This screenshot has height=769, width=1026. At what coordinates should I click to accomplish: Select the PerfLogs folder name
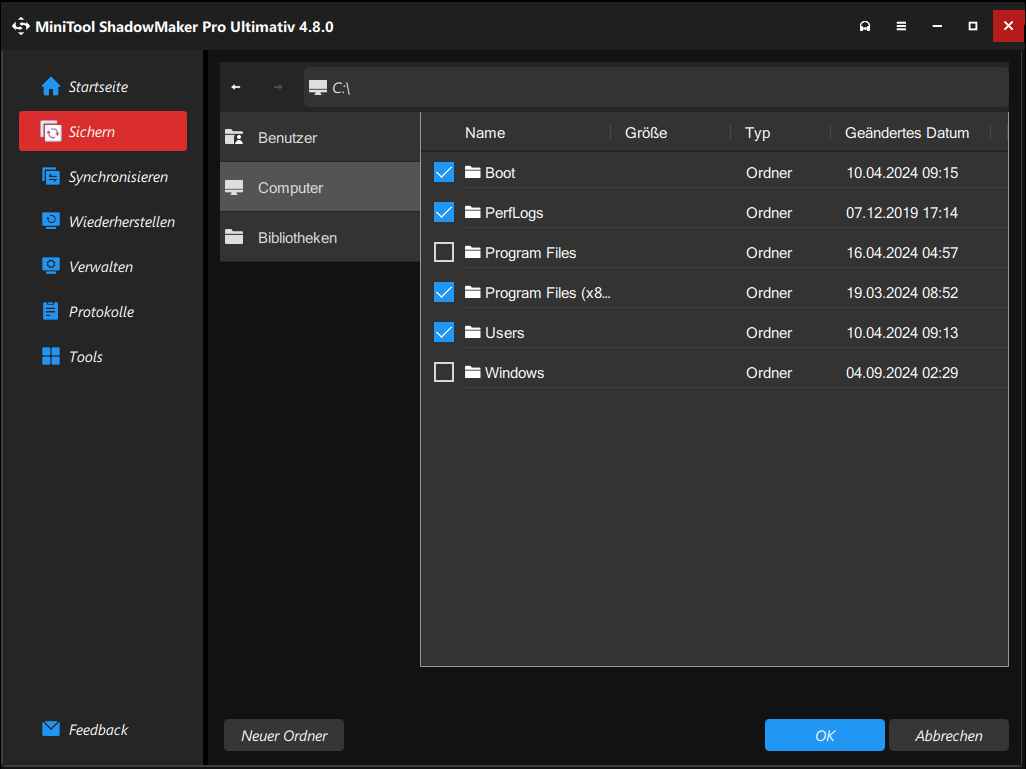[514, 213]
